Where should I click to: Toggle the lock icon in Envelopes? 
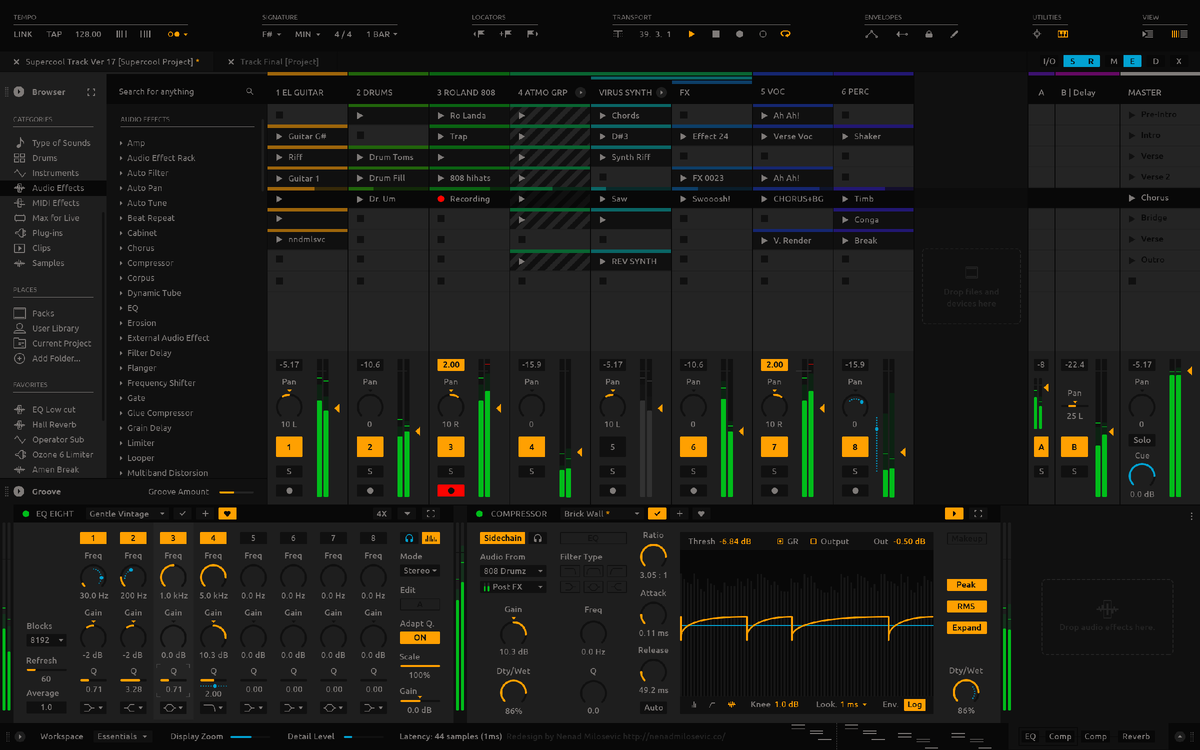[x=928, y=34]
